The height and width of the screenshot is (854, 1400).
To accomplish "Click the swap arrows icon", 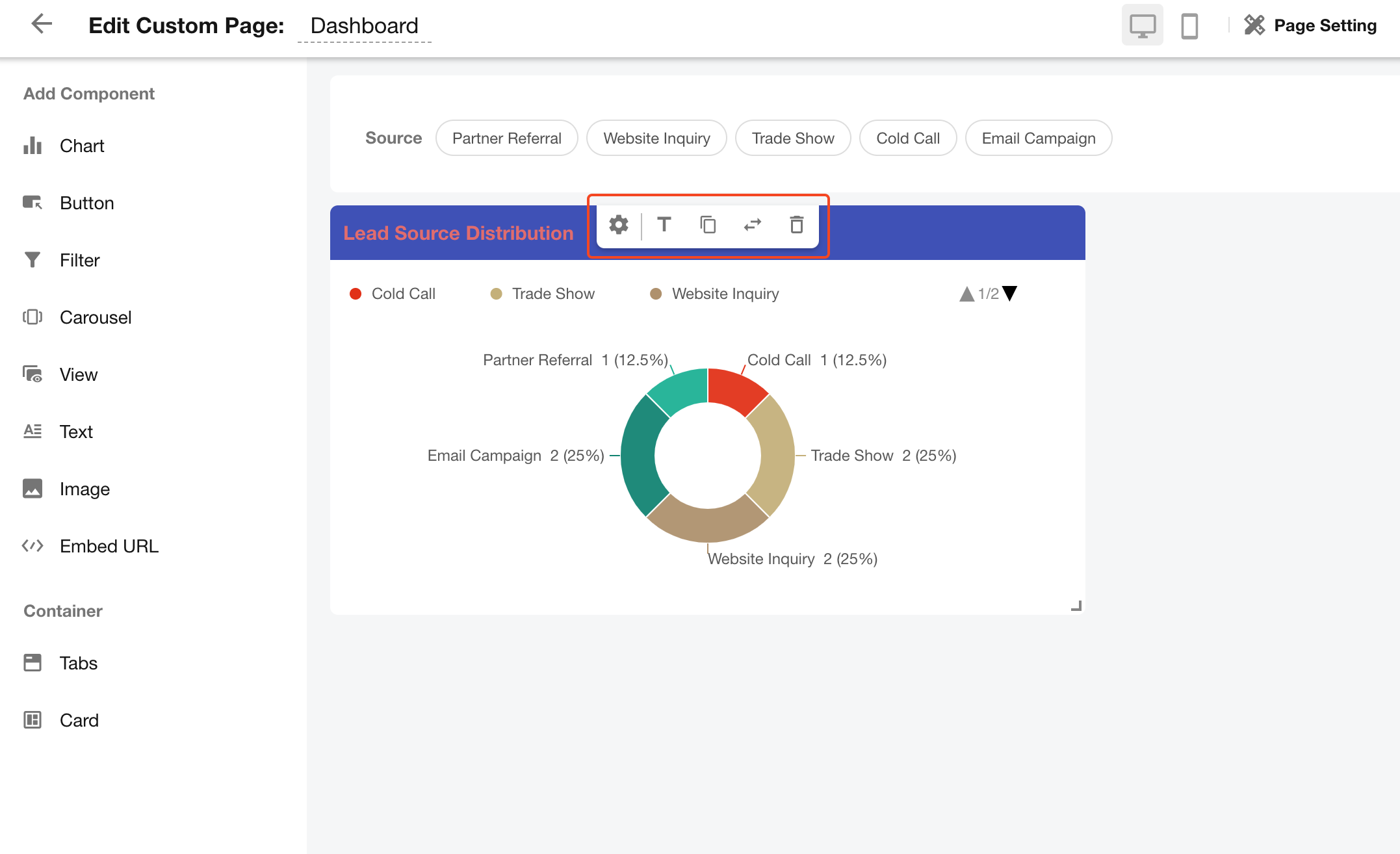I will click(x=752, y=225).
